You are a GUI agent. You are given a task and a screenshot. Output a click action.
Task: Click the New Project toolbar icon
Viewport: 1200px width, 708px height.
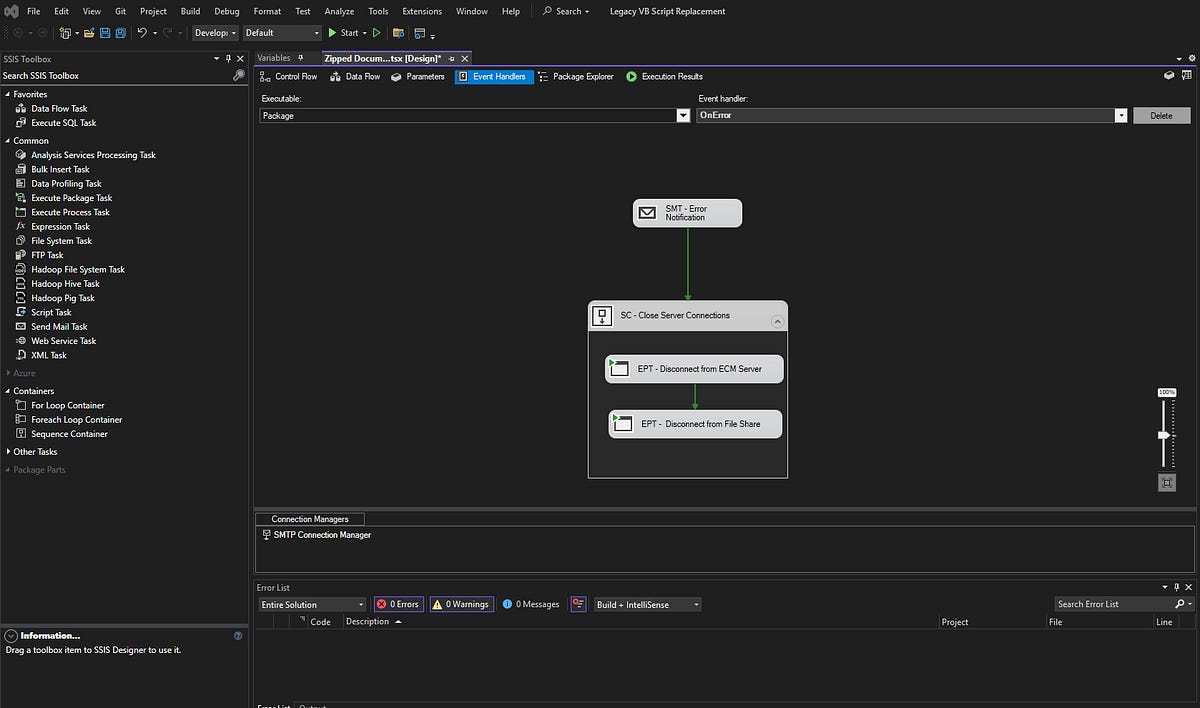[66, 33]
